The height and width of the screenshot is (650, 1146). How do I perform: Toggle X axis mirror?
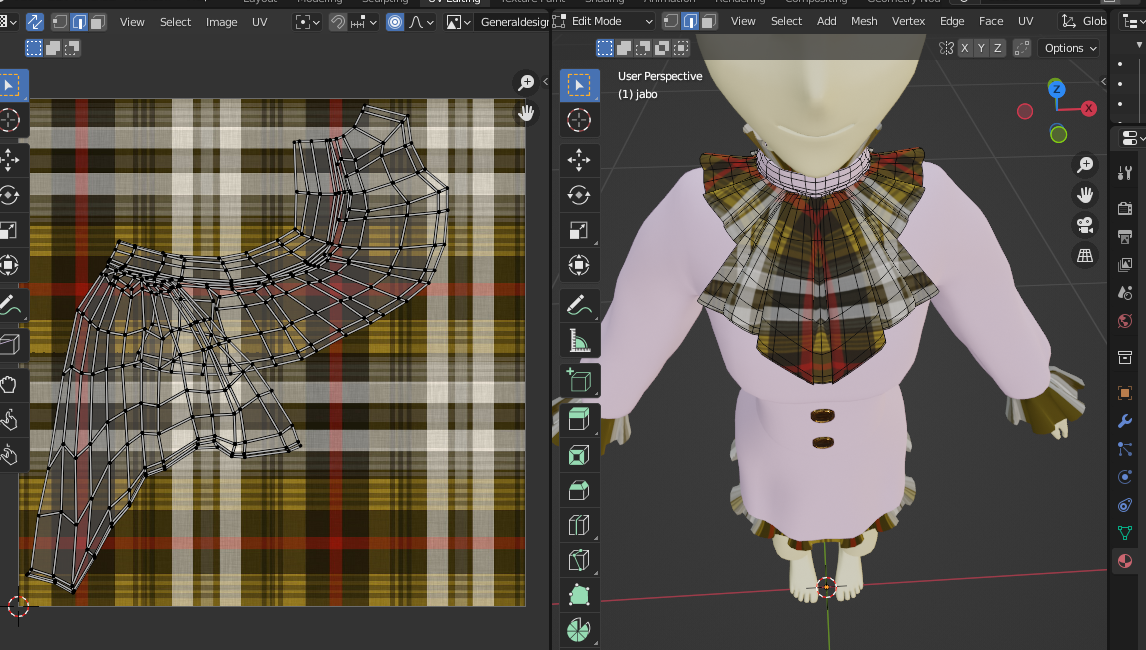965,48
